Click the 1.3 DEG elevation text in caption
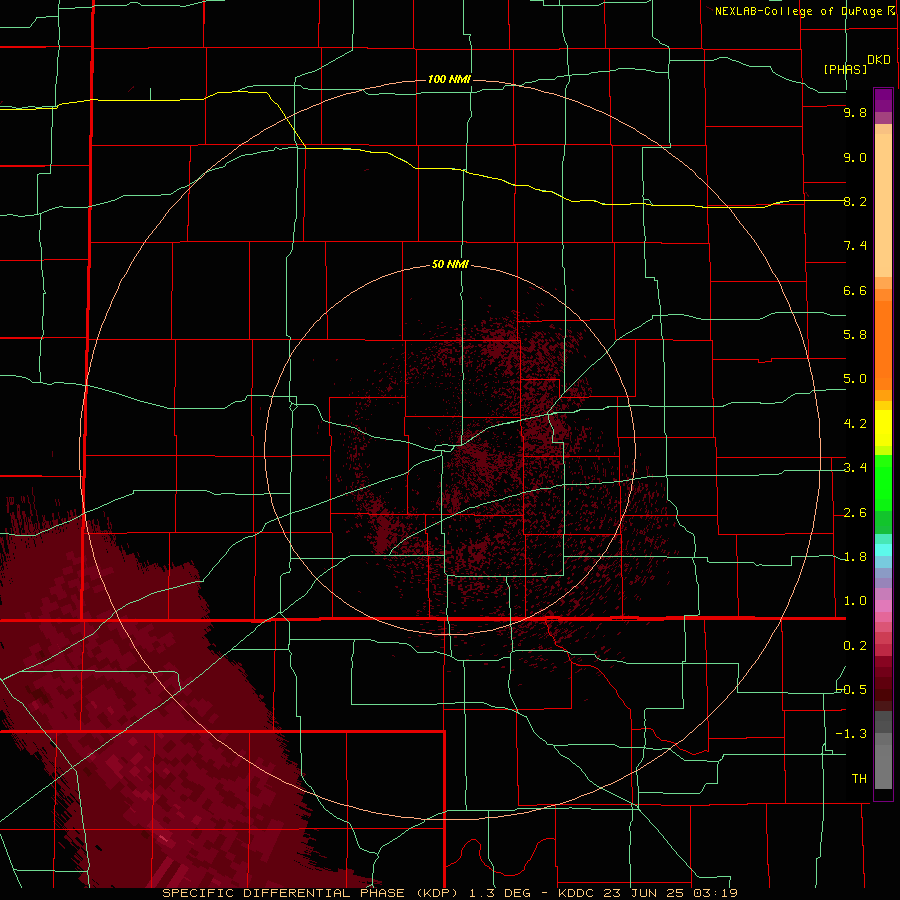Viewport: 900px width, 900px height. [x=500, y=893]
